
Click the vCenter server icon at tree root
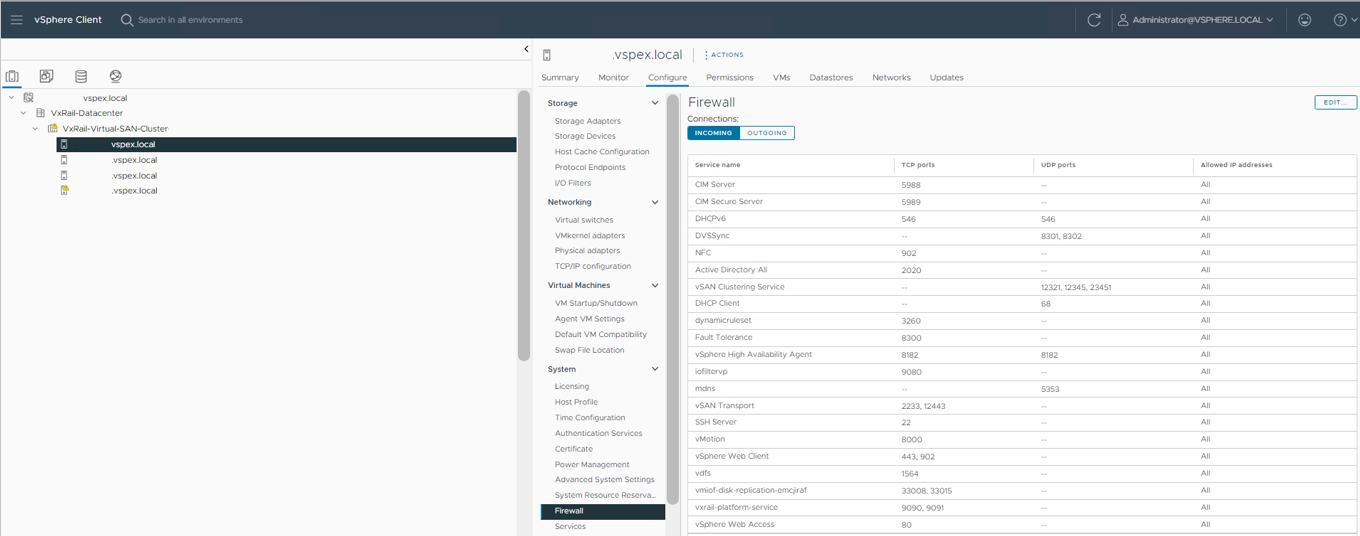pos(28,98)
